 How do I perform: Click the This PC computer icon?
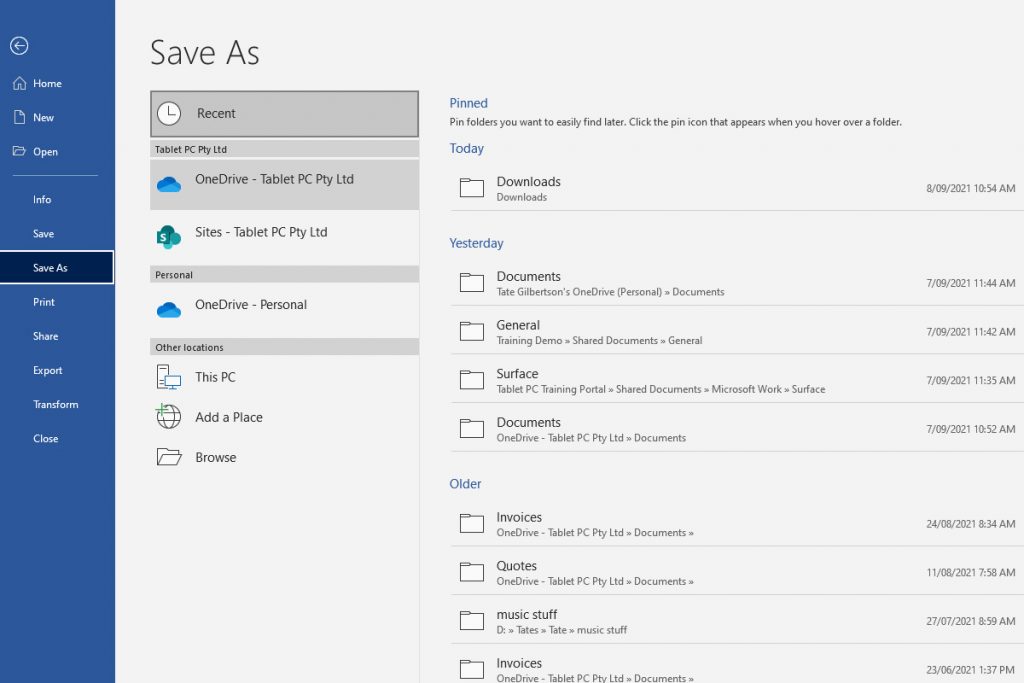pyautogui.click(x=168, y=377)
